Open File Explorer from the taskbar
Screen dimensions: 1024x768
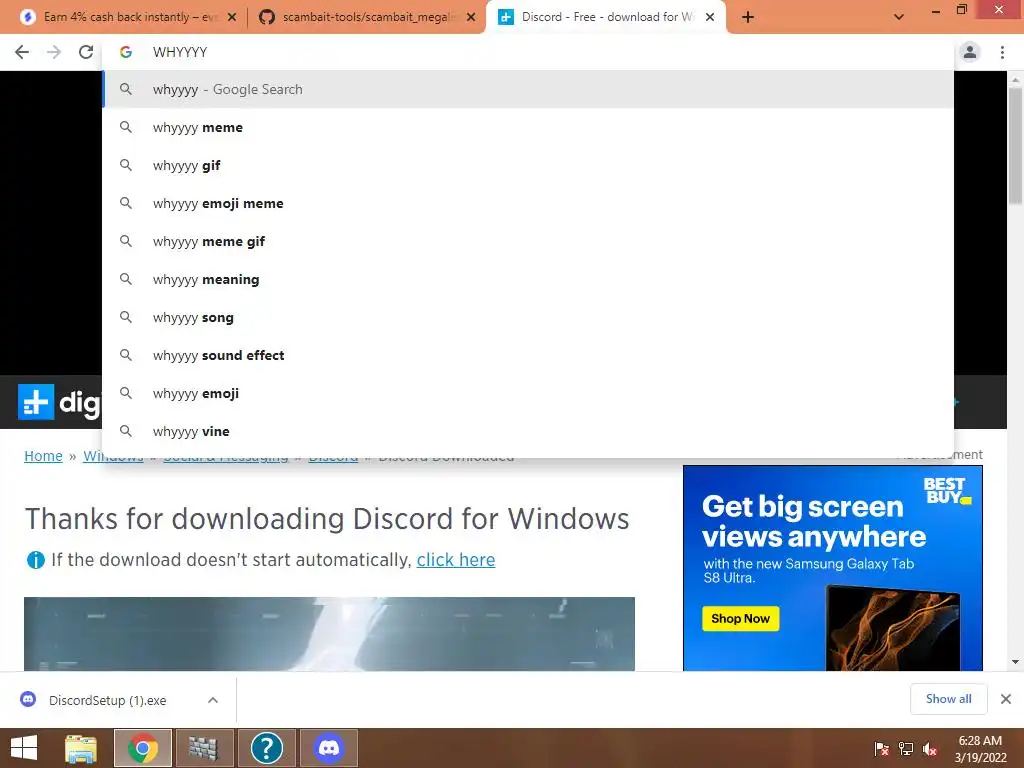(x=81, y=748)
